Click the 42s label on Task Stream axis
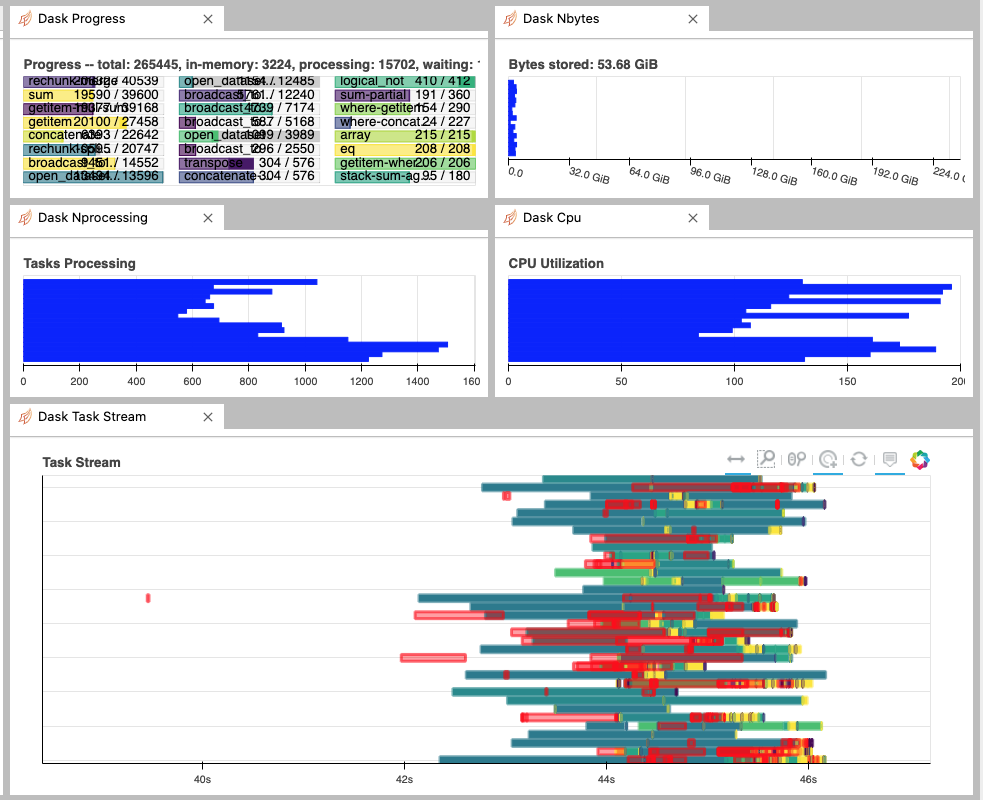983x800 pixels. coord(404,779)
